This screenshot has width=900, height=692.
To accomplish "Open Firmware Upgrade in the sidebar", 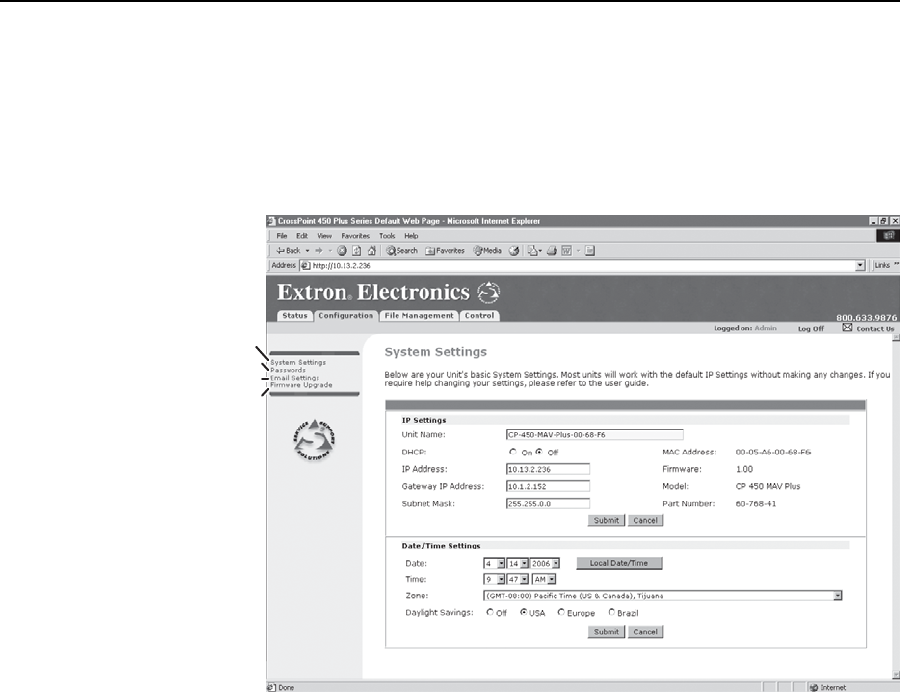I will [301, 385].
